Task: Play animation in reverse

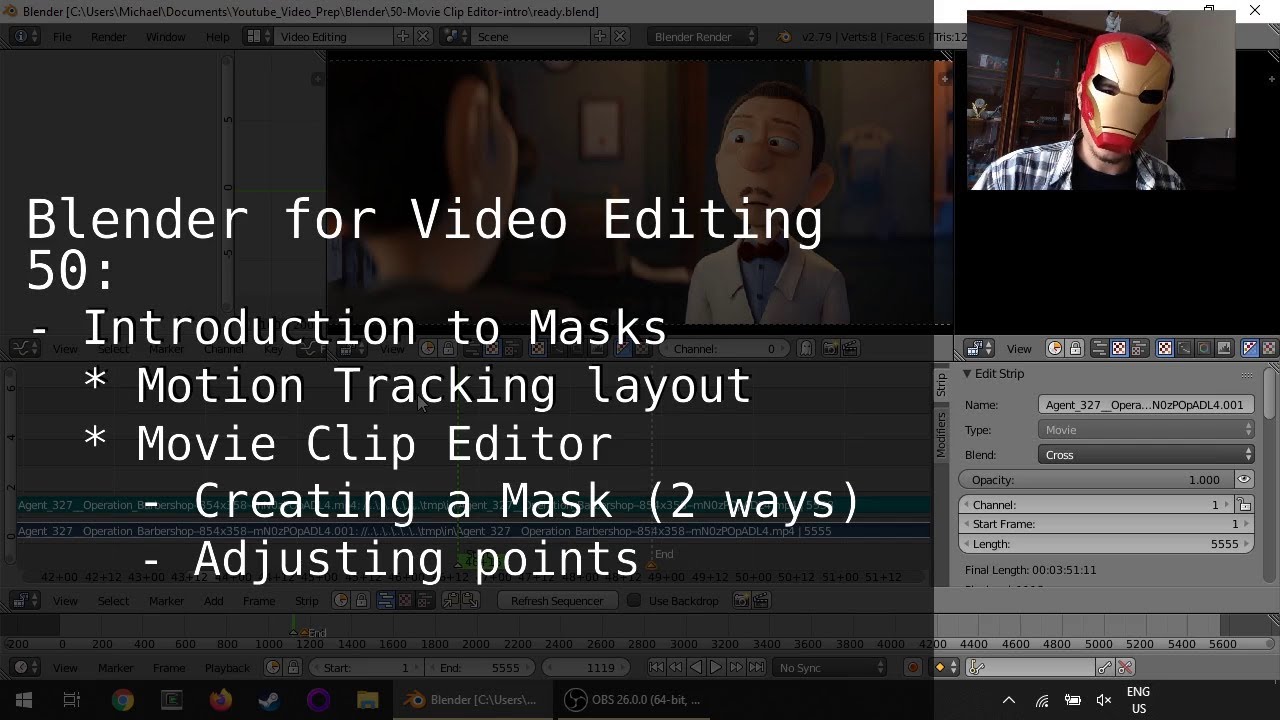Action: (x=696, y=668)
